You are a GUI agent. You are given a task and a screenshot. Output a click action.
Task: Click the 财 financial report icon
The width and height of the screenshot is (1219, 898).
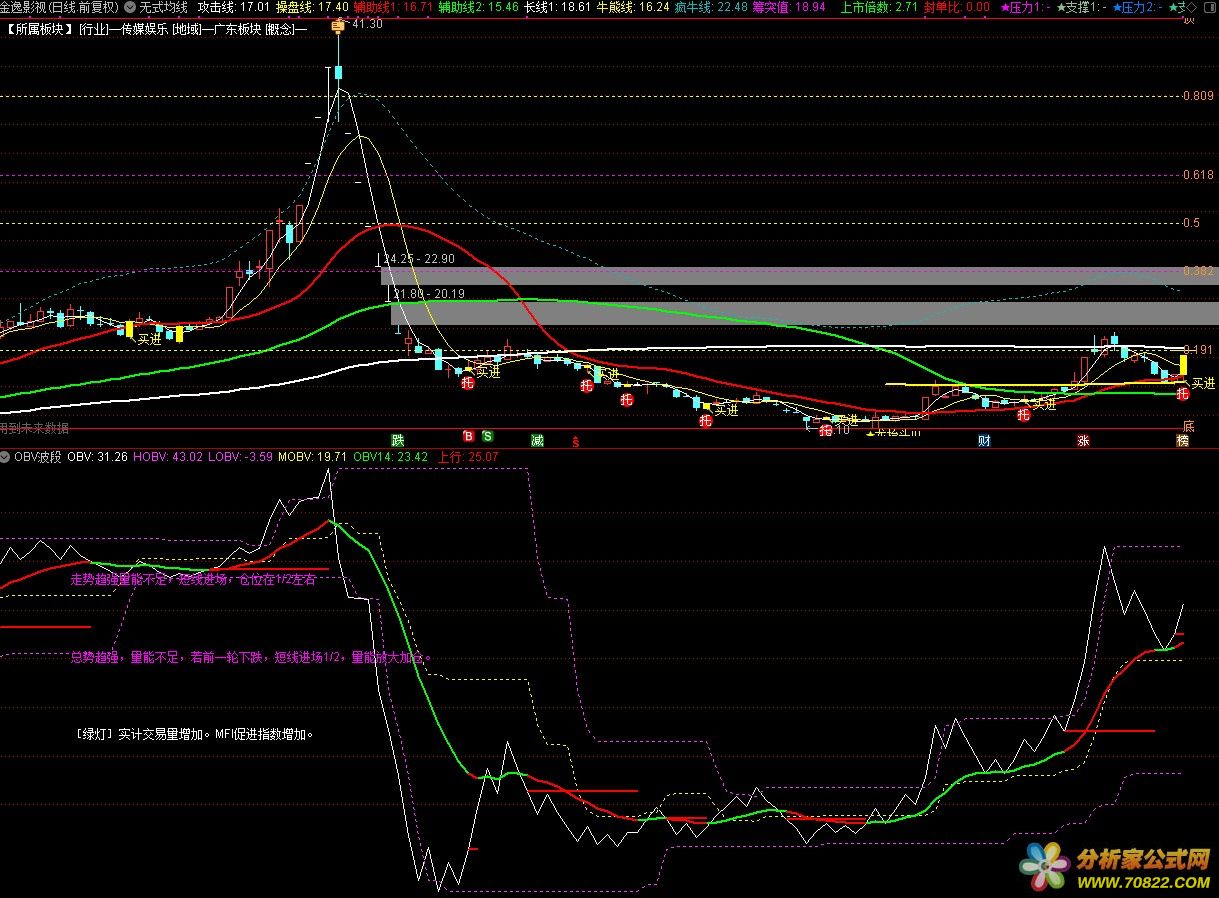tap(984, 440)
